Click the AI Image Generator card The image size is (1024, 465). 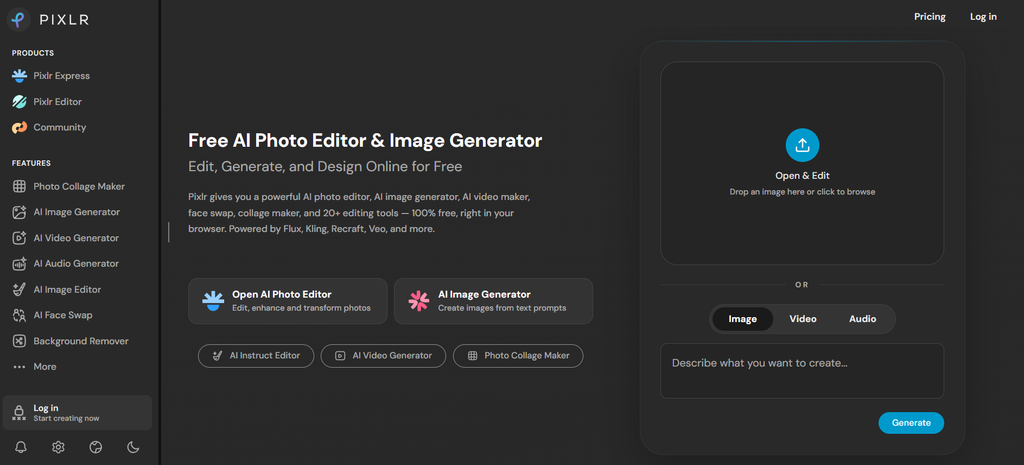click(x=493, y=301)
